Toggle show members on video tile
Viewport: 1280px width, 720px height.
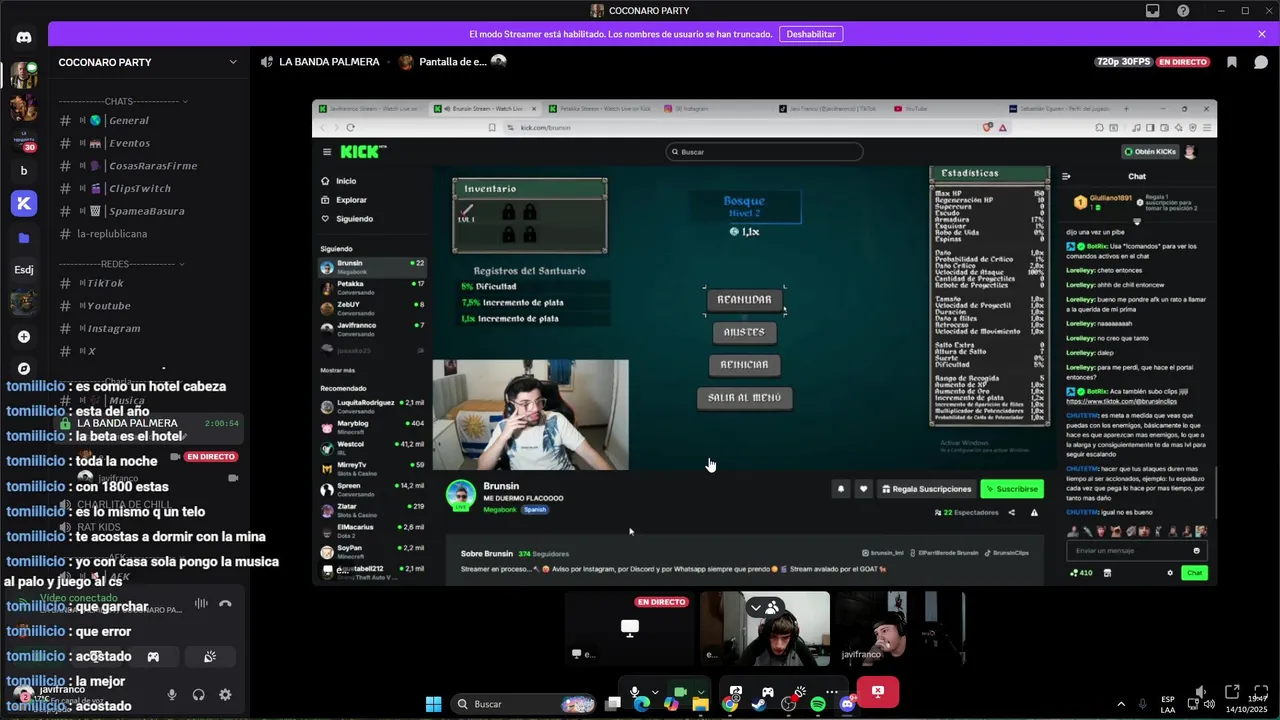(772, 607)
